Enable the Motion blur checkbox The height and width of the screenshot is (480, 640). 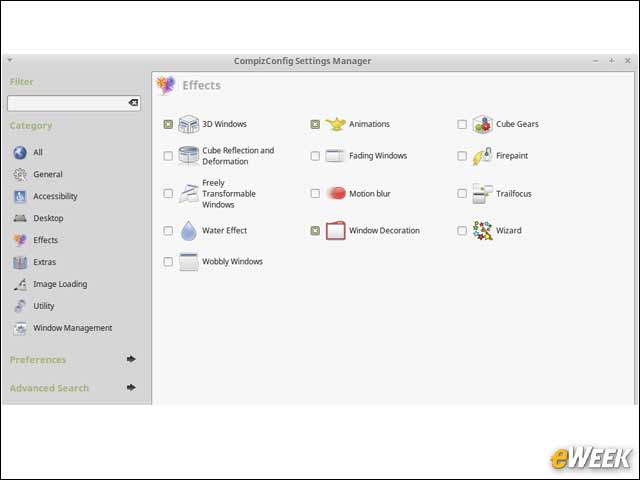(315, 193)
